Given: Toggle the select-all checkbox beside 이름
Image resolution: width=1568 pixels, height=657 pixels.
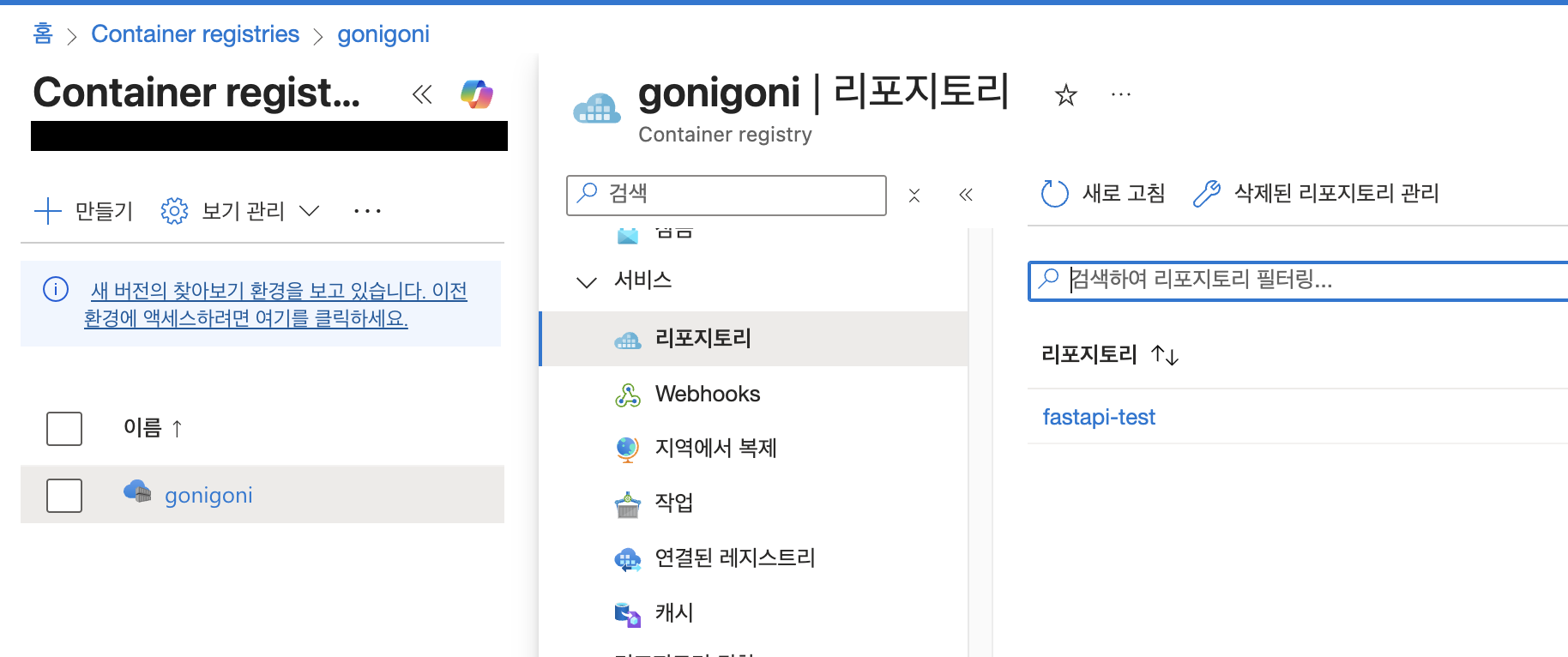Looking at the screenshot, I should click(x=64, y=428).
